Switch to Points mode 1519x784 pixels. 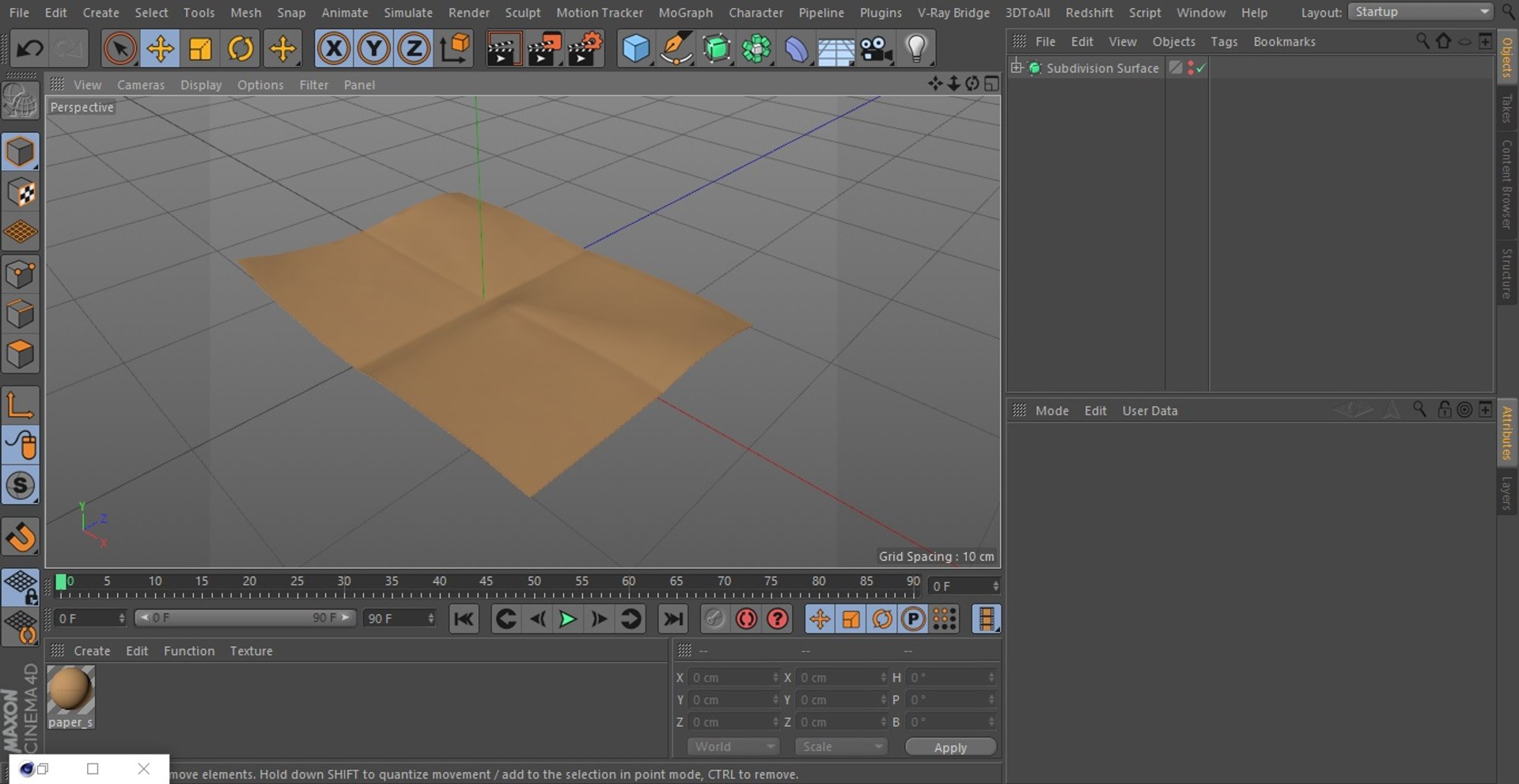(20, 274)
